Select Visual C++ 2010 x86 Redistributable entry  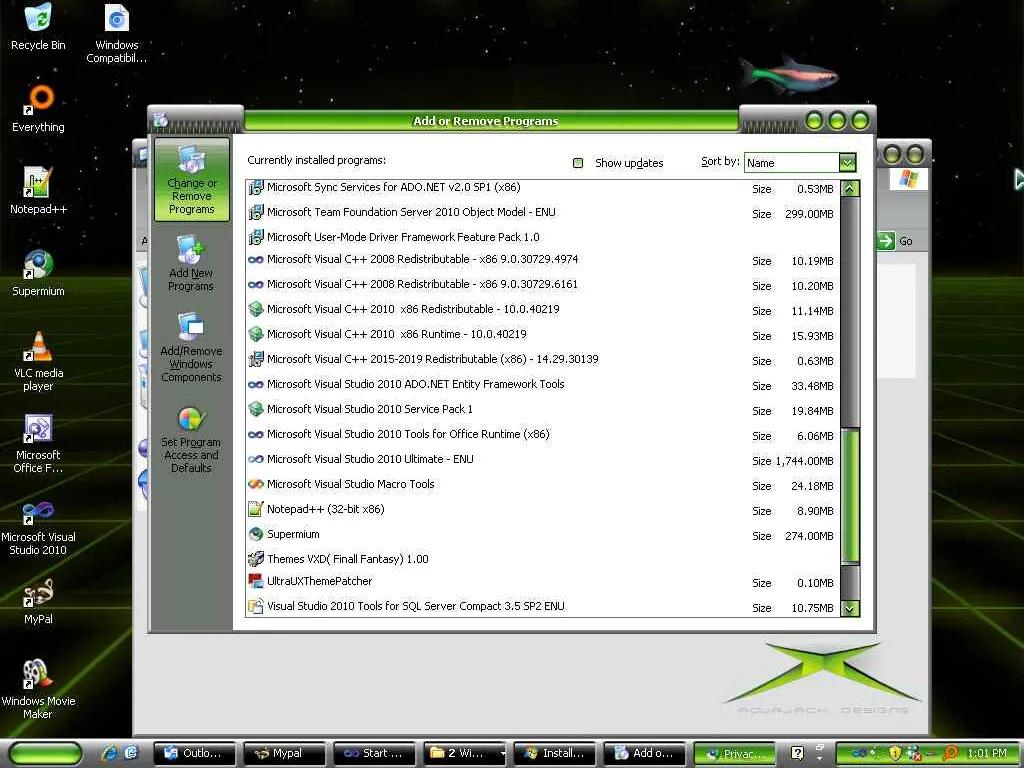tap(542, 310)
